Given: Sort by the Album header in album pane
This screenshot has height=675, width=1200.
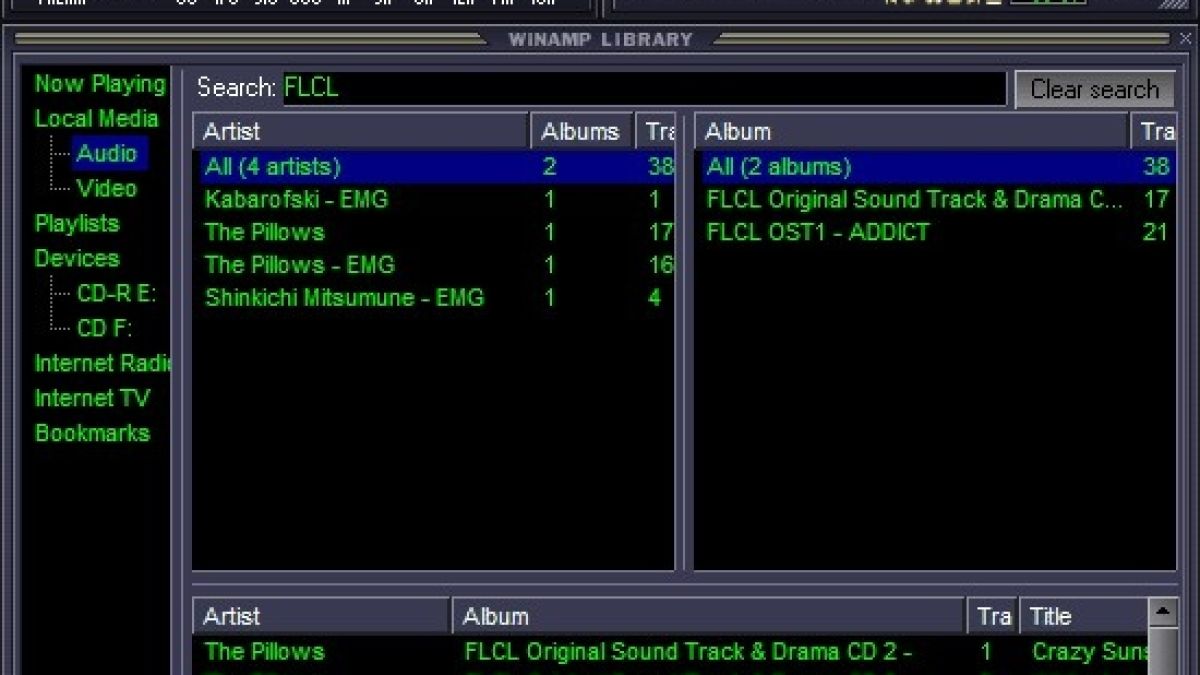Looking at the screenshot, I should [x=912, y=131].
